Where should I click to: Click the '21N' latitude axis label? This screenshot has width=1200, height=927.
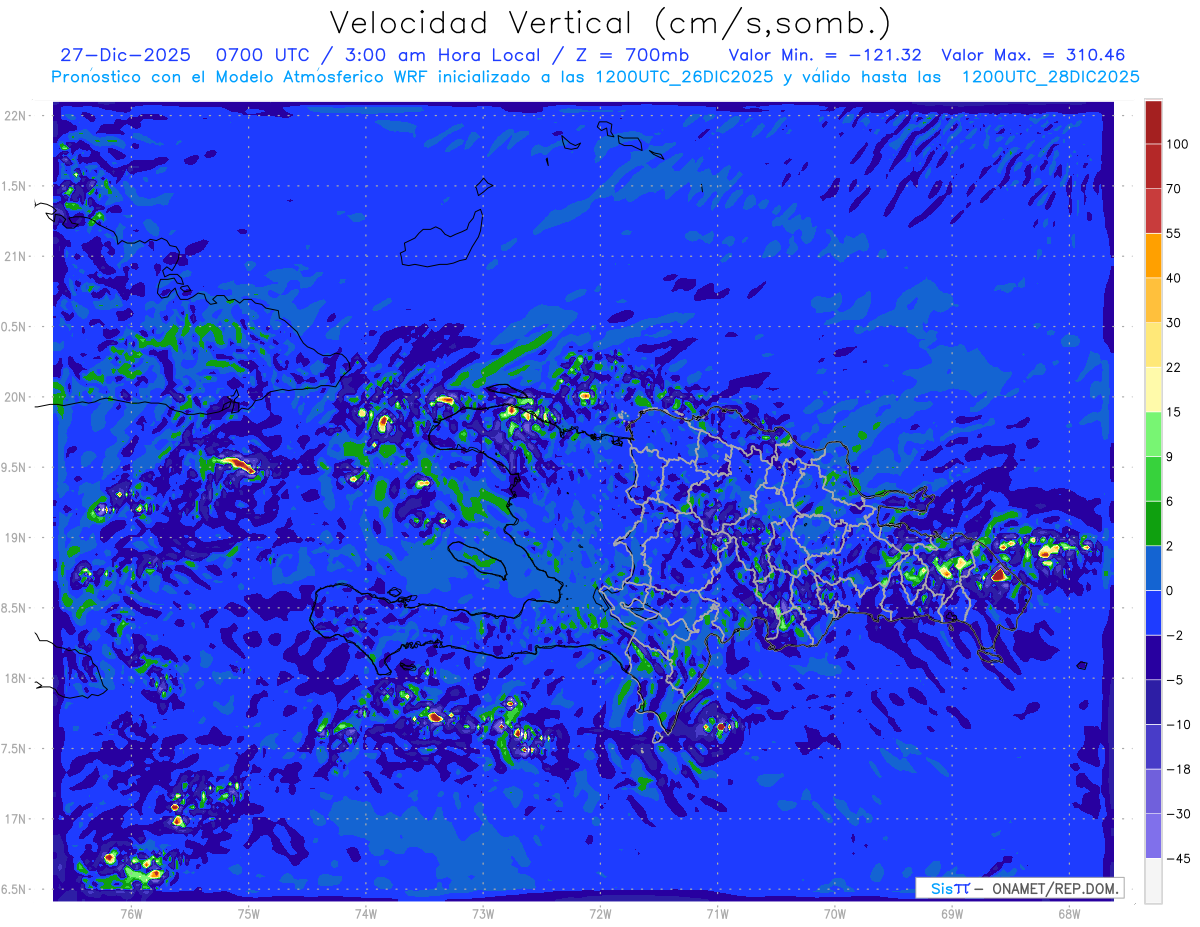15,257
